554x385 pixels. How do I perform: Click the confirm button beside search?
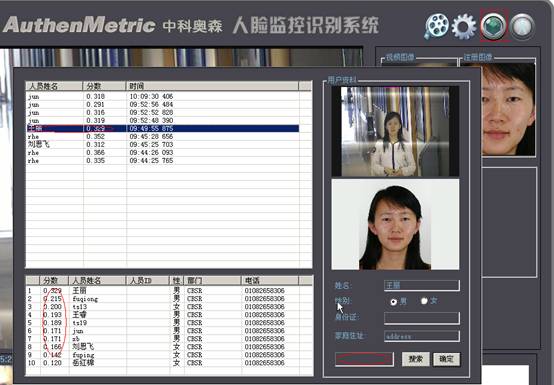[x=447, y=359]
